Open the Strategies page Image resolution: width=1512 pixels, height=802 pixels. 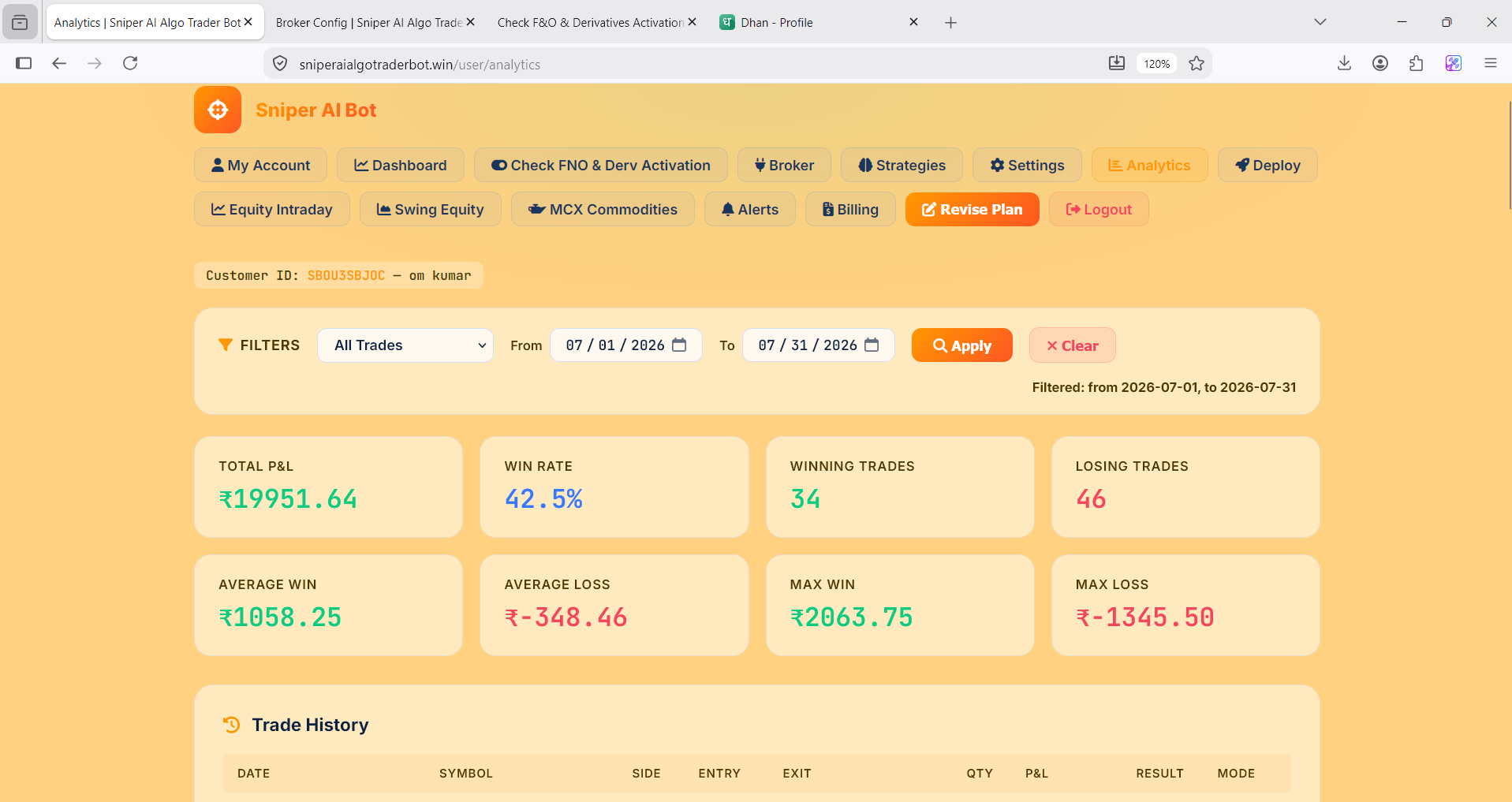click(902, 165)
